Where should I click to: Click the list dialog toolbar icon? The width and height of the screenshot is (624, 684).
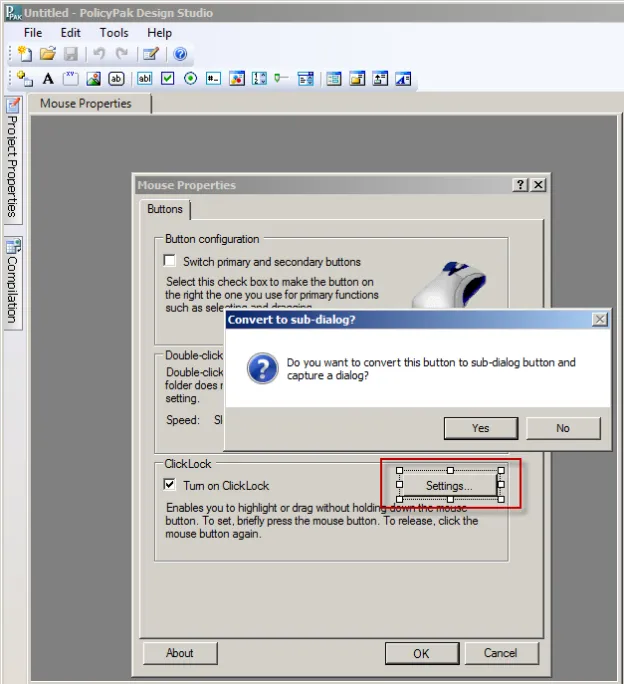(x=334, y=79)
